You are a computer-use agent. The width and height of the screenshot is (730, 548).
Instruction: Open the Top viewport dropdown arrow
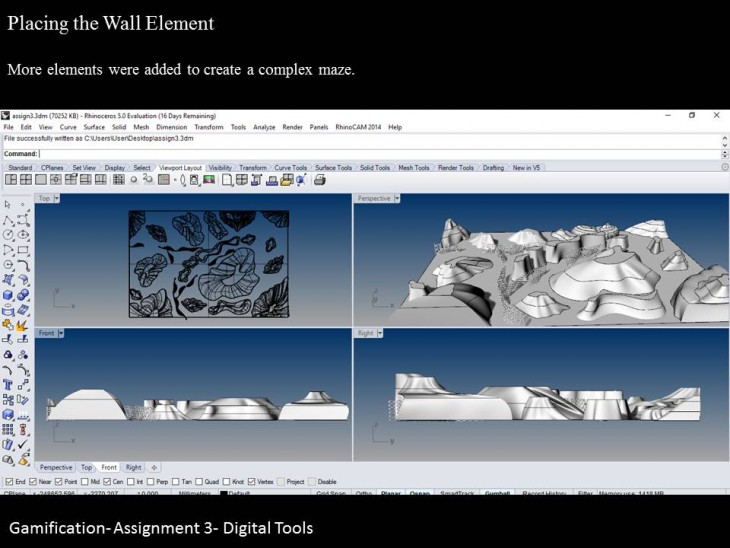pyautogui.click(x=57, y=198)
